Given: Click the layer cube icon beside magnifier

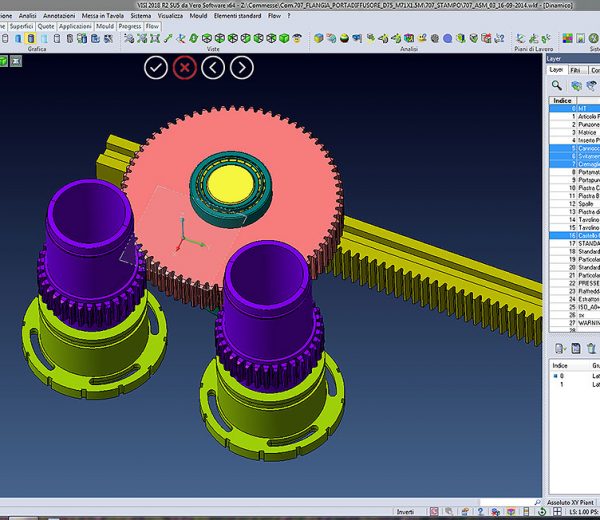Looking at the screenshot, I should point(576,85).
